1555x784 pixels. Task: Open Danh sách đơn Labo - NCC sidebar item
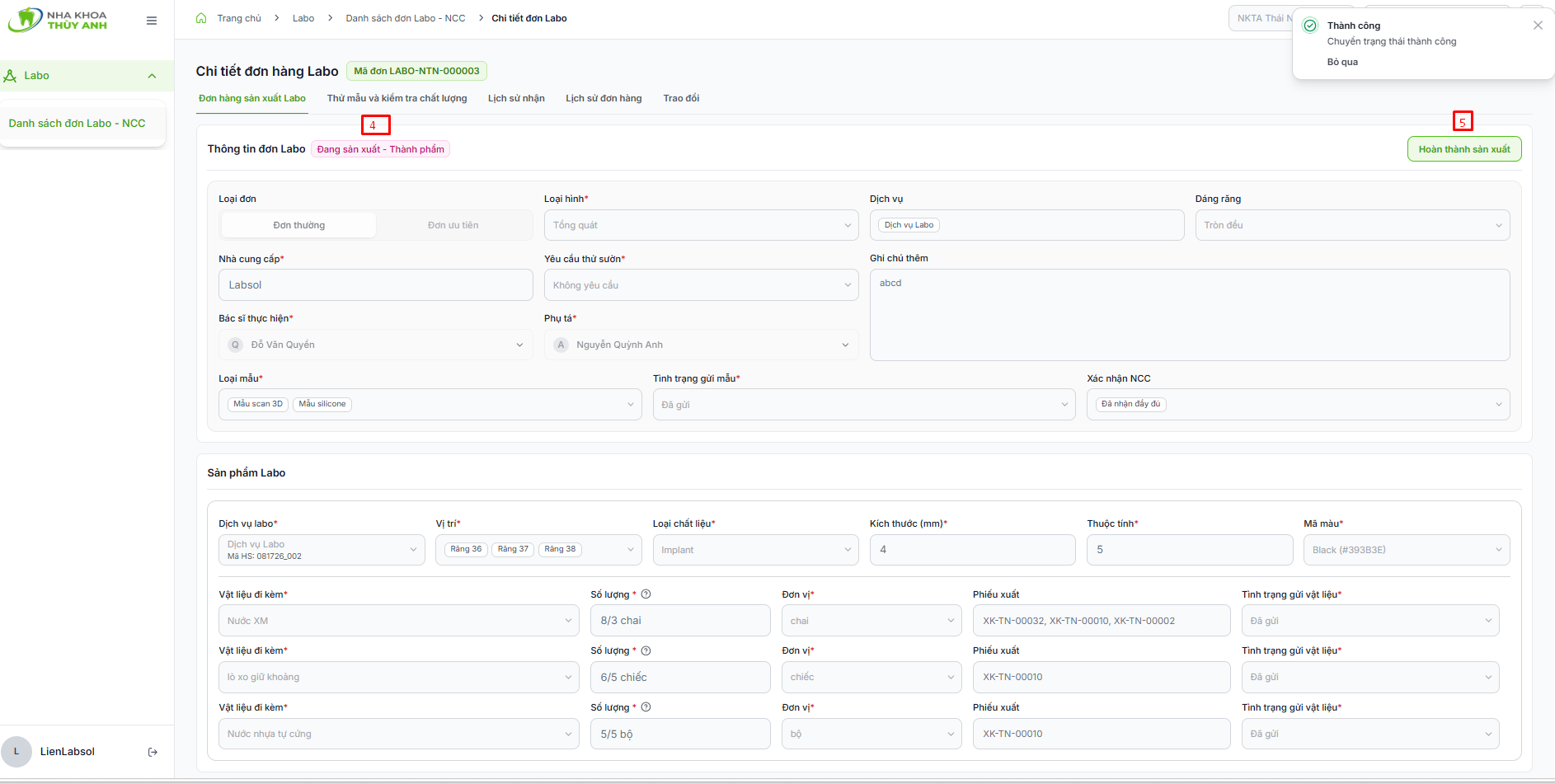pos(77,124)
